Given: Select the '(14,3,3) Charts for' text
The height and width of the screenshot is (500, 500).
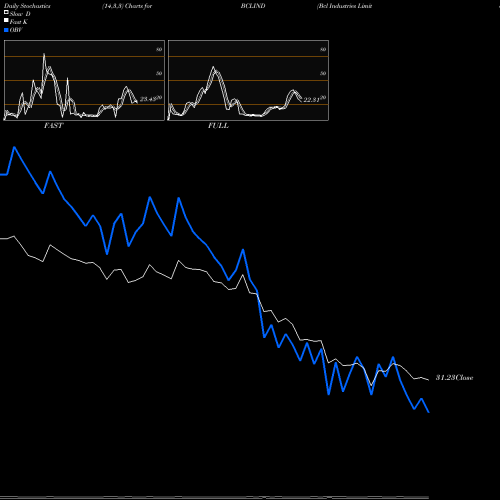Looking at the screenshot, I should point(127,6).
